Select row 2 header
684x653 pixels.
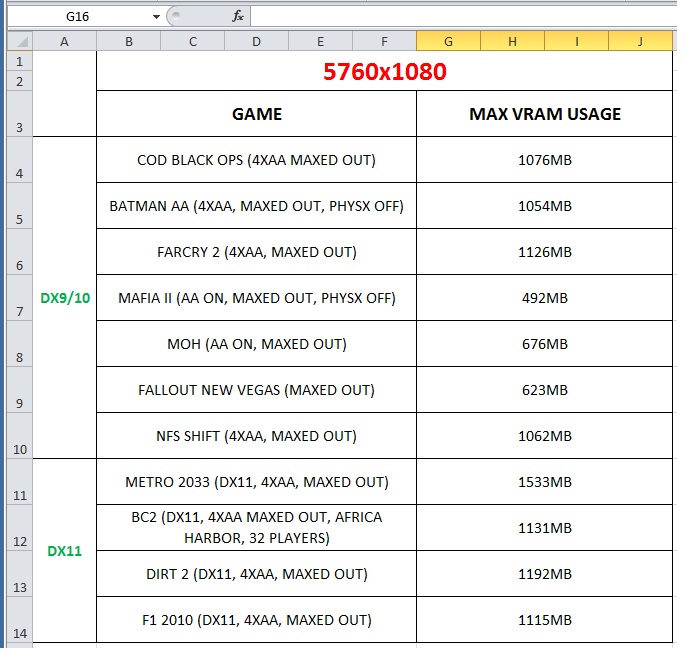pos(20,81)
